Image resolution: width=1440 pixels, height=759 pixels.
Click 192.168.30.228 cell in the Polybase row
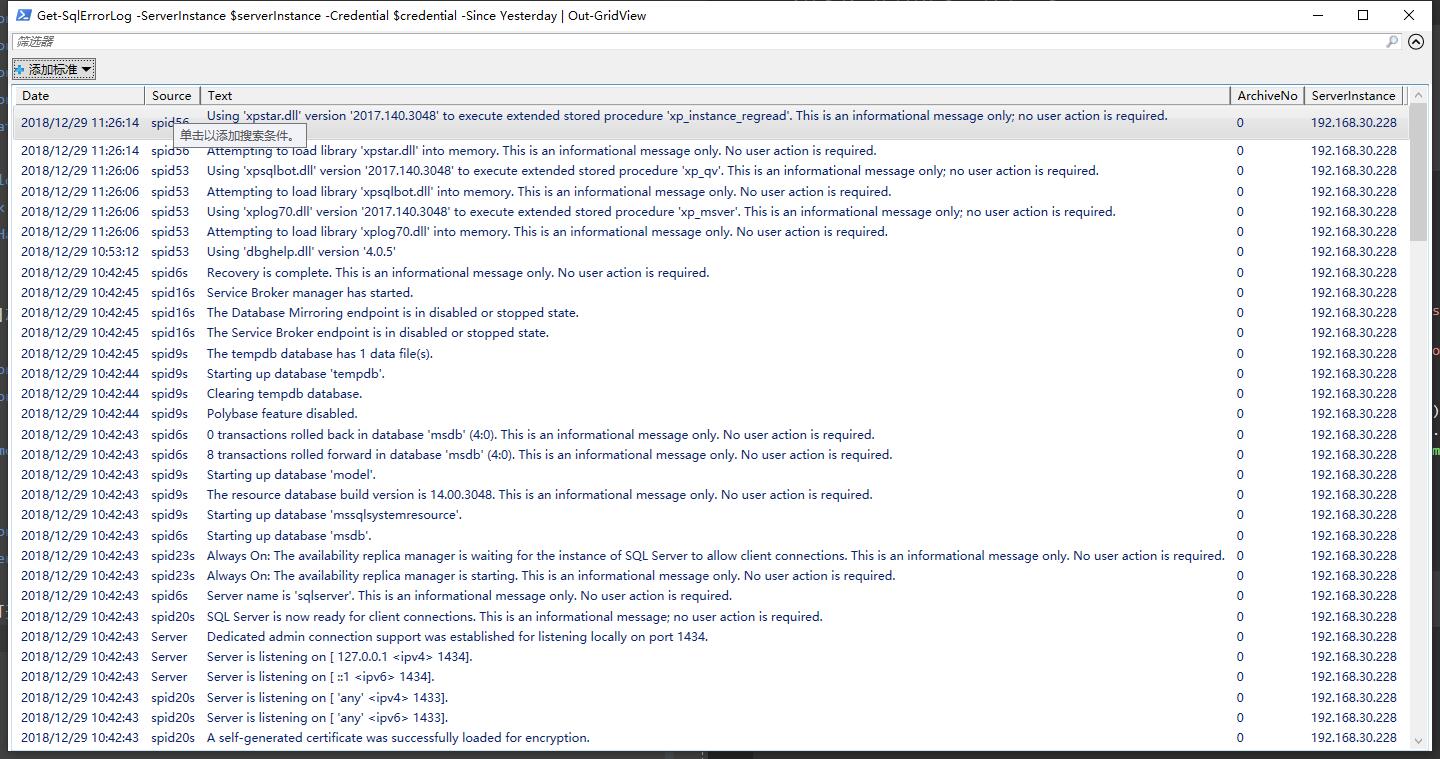[x=1354, y=414]
